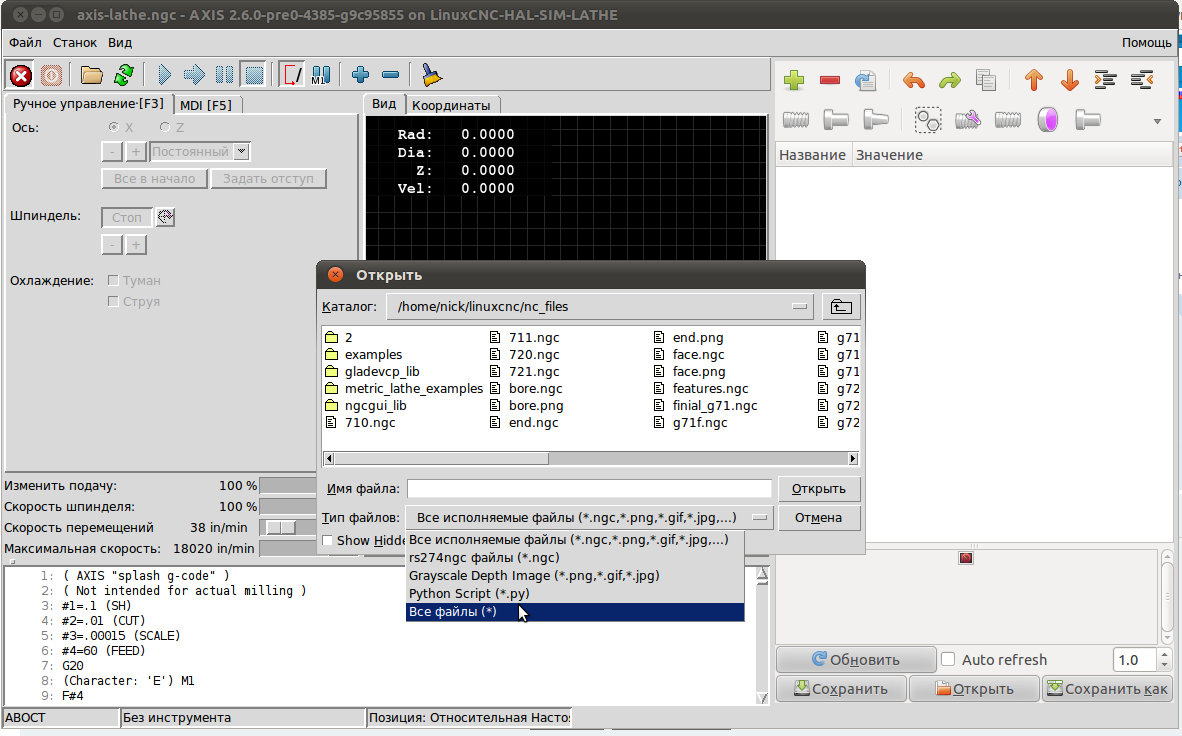
Task: Click the Обновить refresh button
Action: (856, 660)
